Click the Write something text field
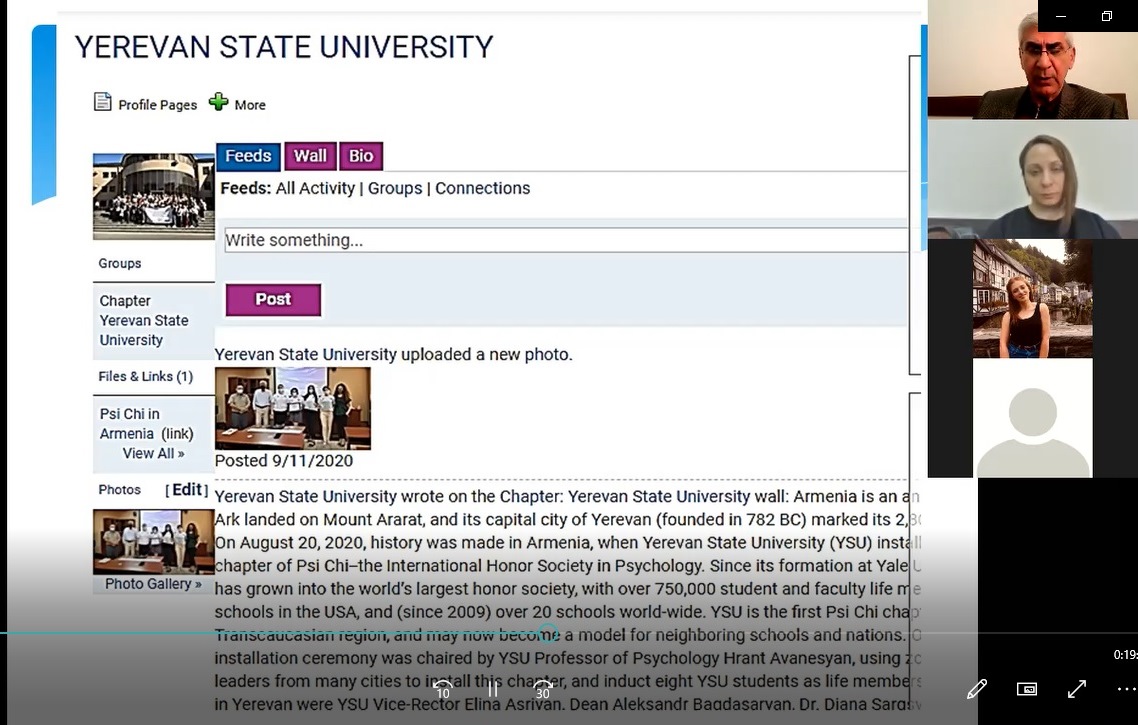Screen dimensions: 1138x725 tap(565, 240)
